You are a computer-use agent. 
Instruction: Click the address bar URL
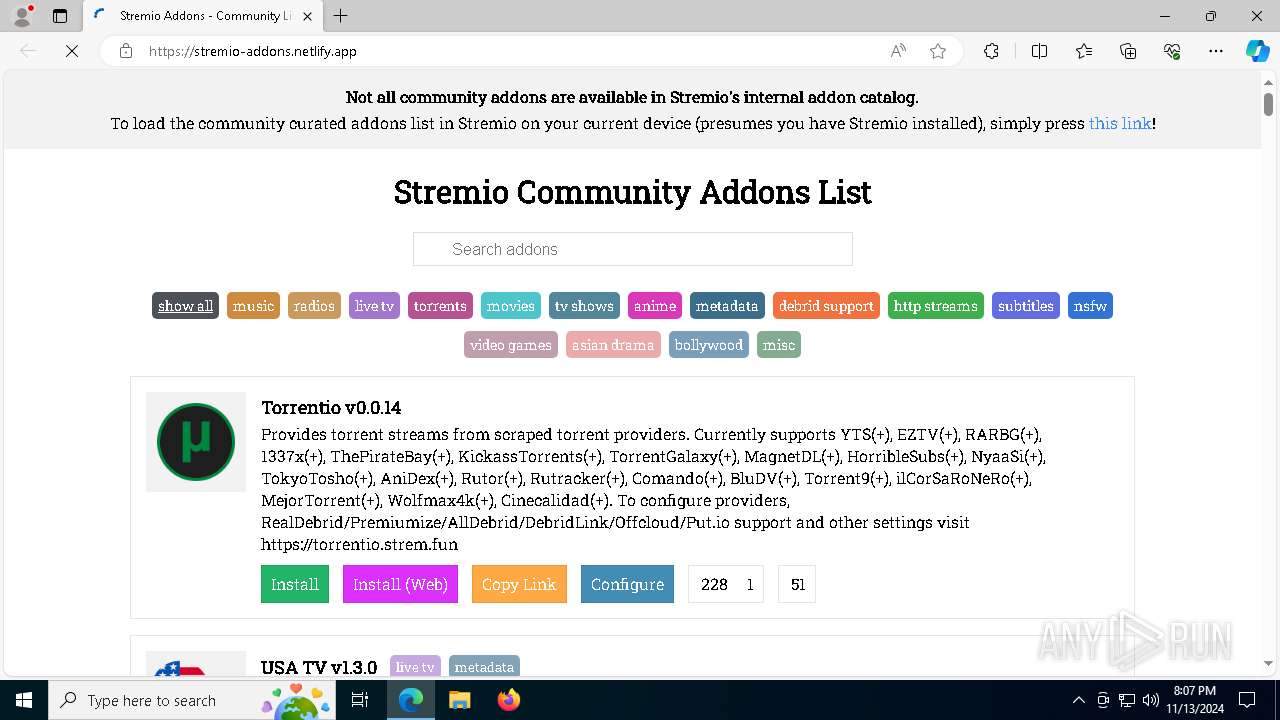pyautogui.click(x=252, y=51)
